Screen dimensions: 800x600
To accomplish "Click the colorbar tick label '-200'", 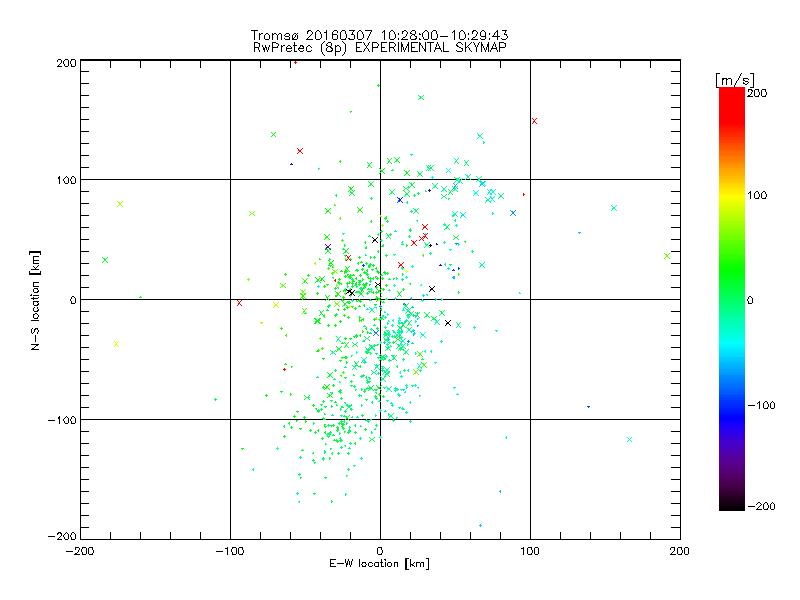I will (x=761, y=506).
